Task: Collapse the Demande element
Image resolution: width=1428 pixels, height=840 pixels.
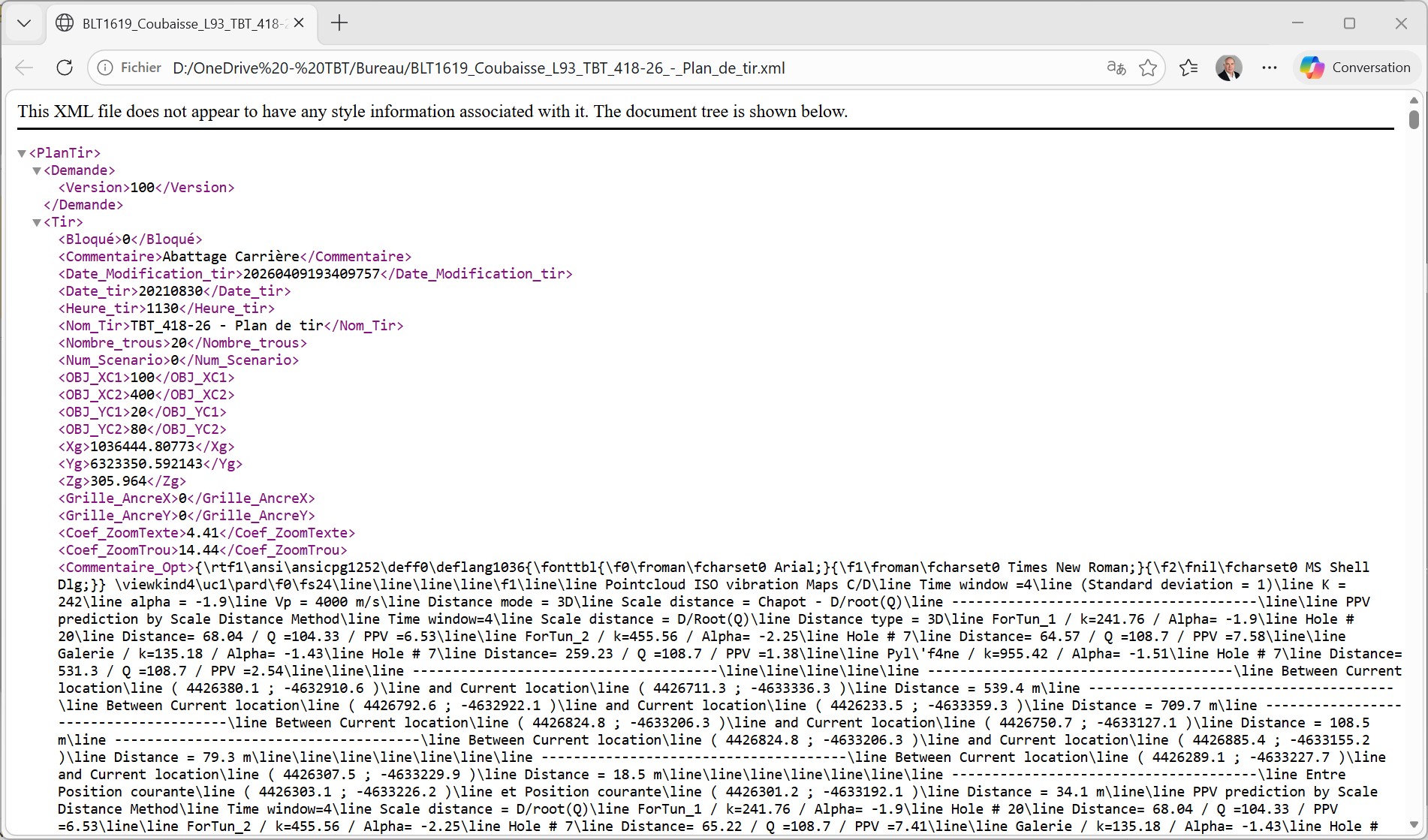Action: pos(37,170)
